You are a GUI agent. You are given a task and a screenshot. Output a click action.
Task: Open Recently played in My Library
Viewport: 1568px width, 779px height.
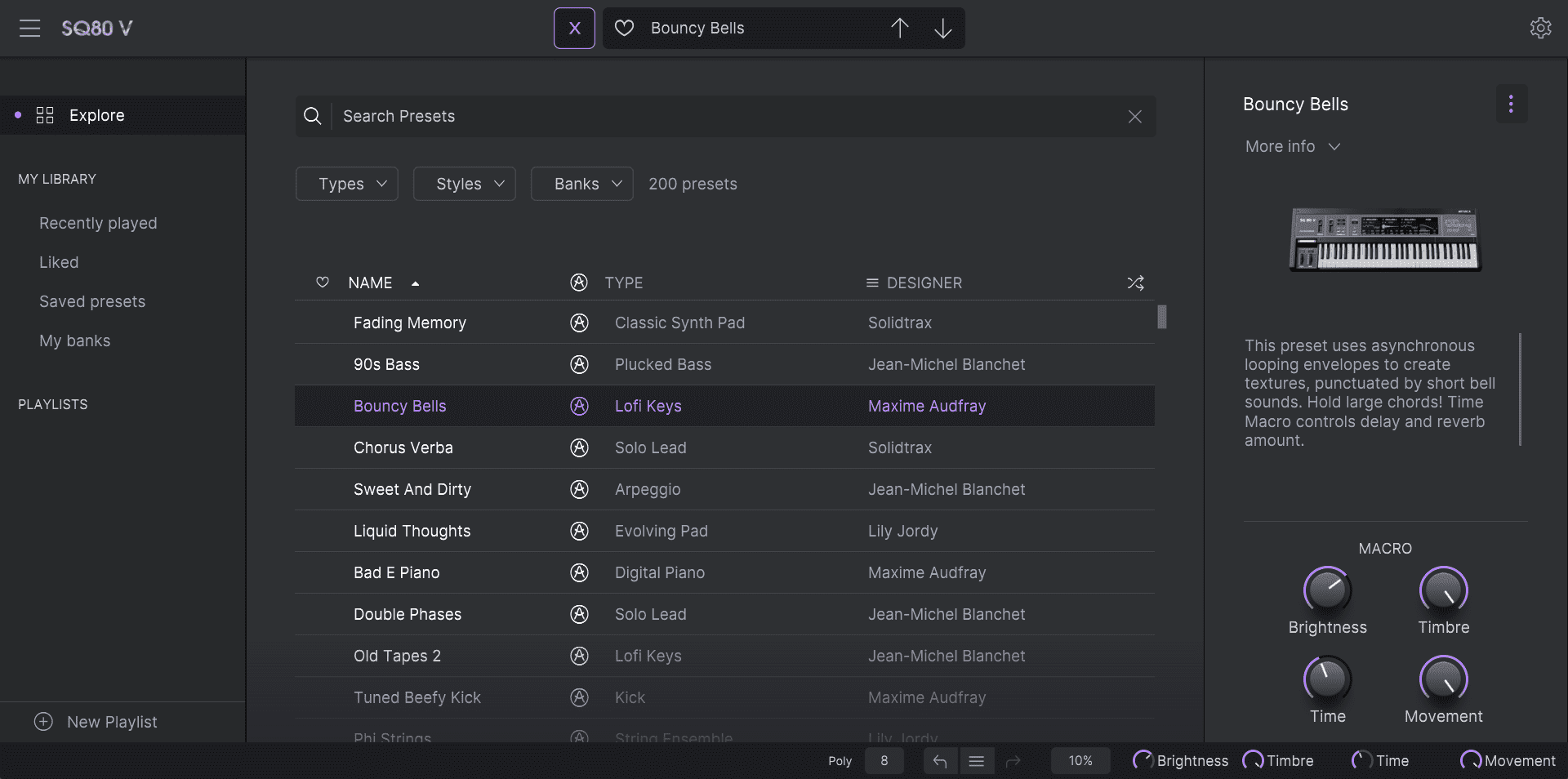click(x=98, y=224)
